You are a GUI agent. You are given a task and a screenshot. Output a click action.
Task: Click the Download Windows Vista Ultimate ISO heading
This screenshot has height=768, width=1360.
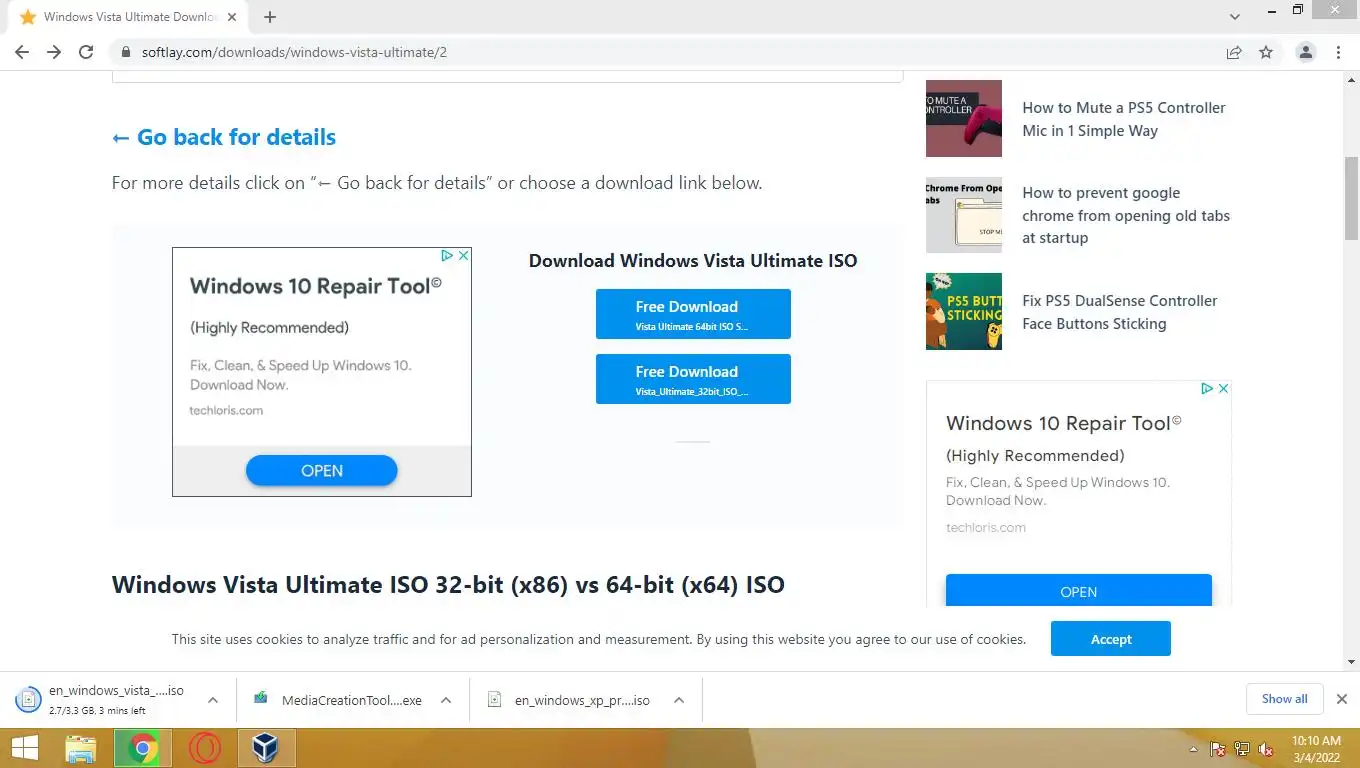(693, 261)
